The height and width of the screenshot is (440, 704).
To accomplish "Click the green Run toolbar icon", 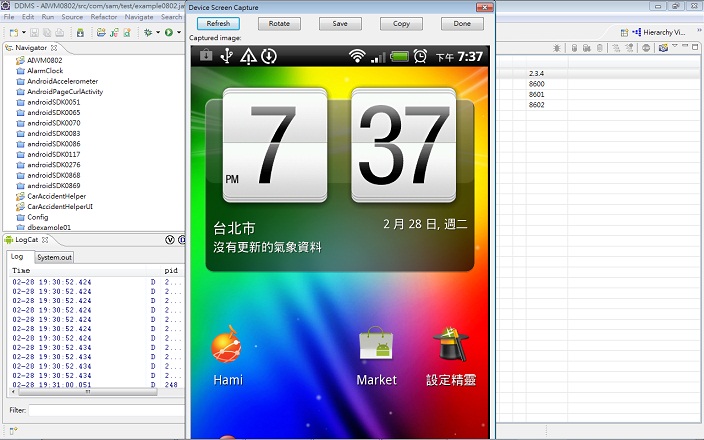I will tap(169, 32).
